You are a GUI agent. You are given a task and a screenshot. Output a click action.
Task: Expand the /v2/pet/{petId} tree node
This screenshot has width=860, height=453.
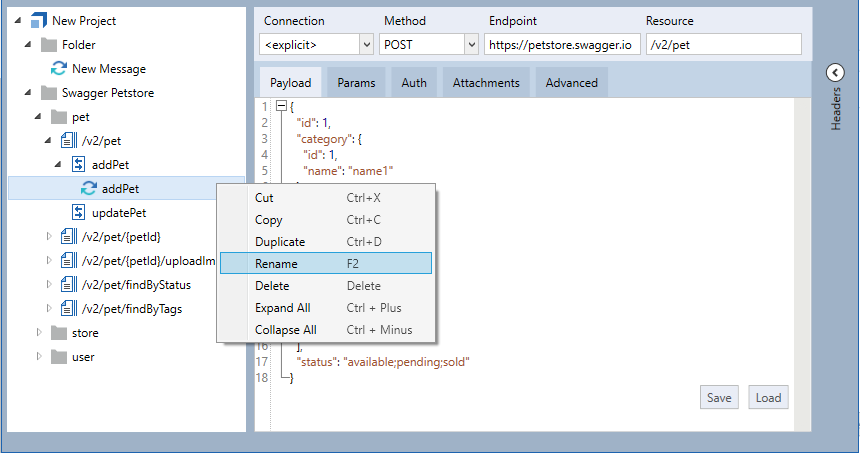coord(51,237)
